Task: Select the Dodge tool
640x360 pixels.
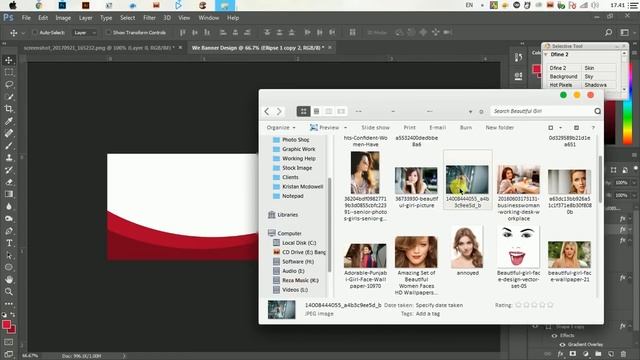Action: (x=9, y=218)
